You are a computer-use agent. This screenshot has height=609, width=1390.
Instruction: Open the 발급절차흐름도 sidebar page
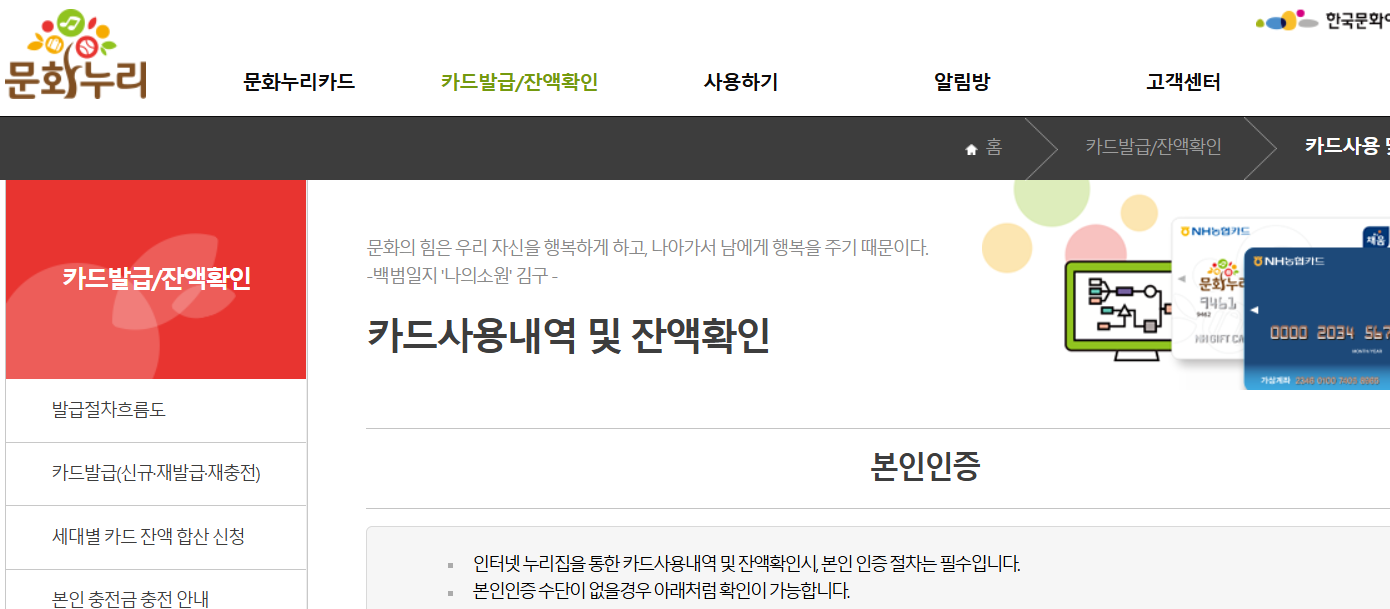point(109,410)
